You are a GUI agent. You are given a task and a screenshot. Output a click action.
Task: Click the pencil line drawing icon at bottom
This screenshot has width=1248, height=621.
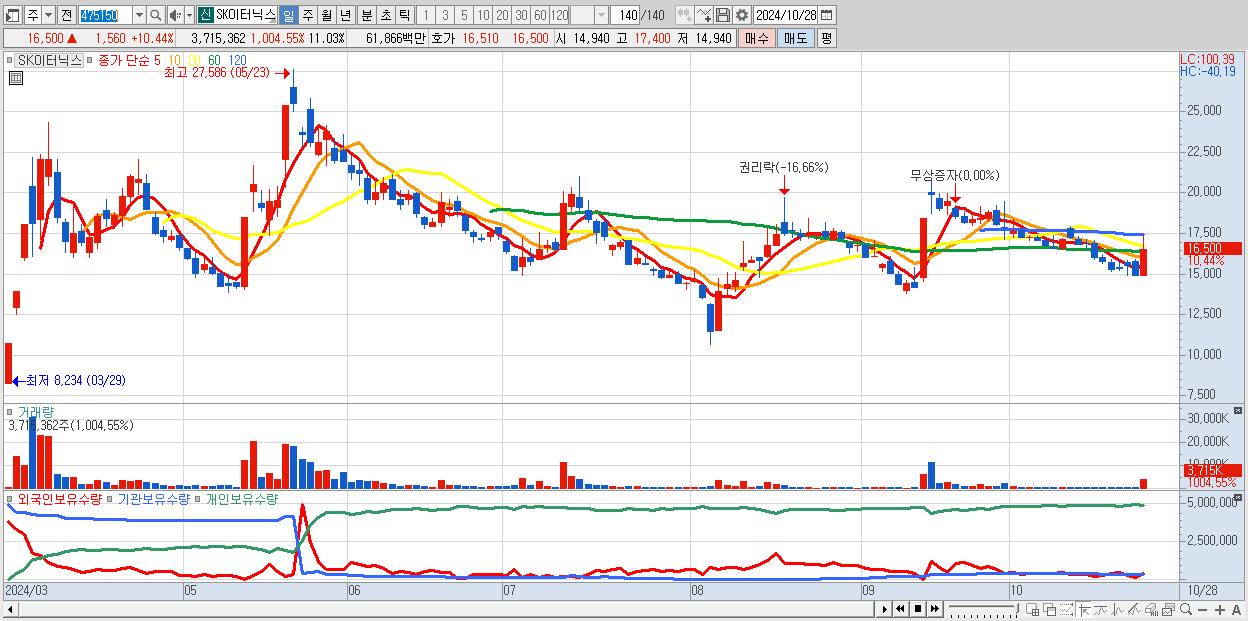click(1135, 609)
